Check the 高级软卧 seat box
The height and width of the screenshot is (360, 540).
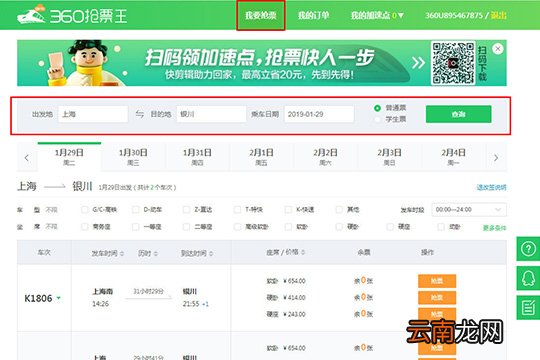pyautogui.click(x=237, y=227)
